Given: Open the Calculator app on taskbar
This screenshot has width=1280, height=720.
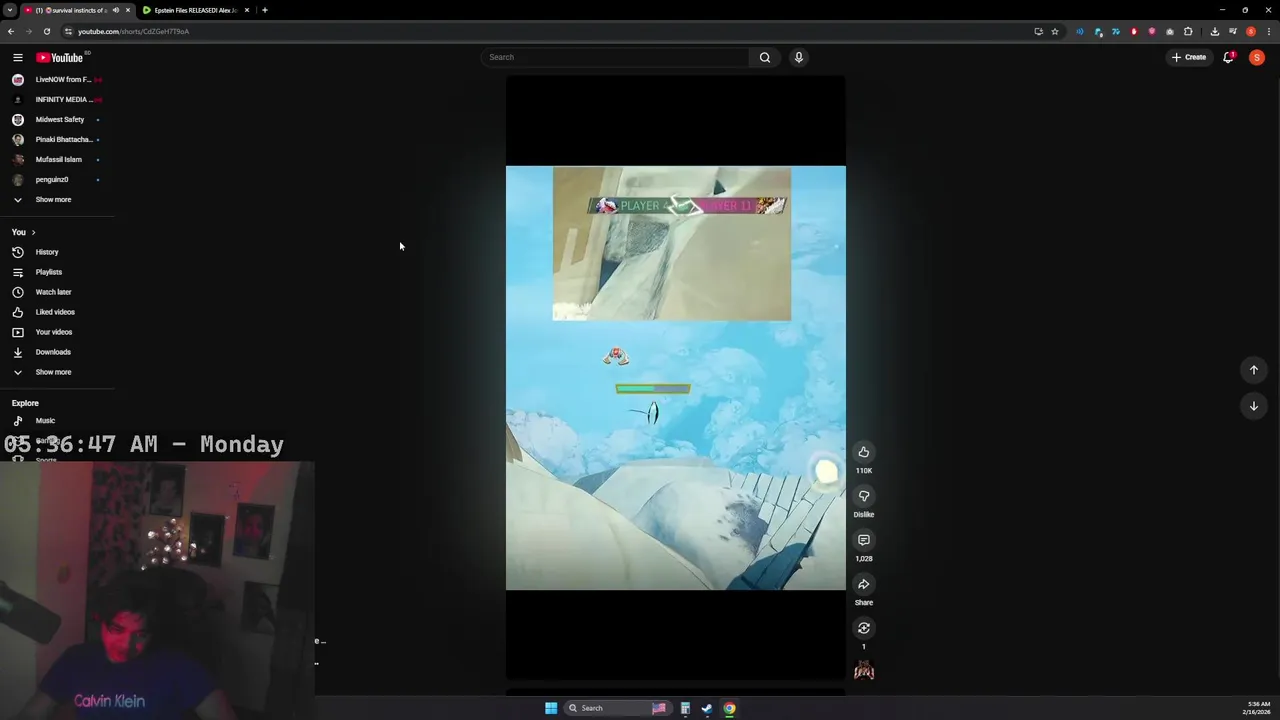Looking at the screenshot, I should [685, 708].
